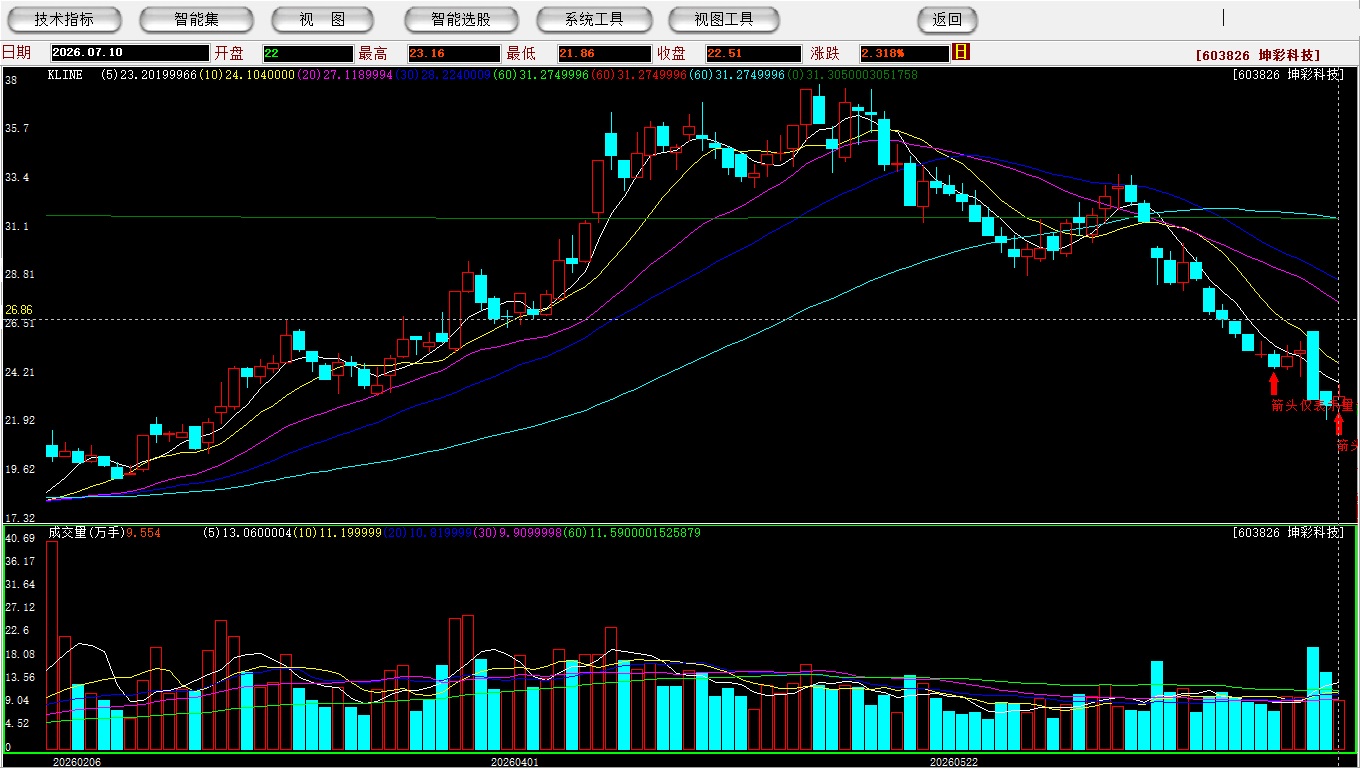This screenshot has height=768, width=1360.
Task: Click the orange 日 period icon
Action: click(x=961, y=52)
